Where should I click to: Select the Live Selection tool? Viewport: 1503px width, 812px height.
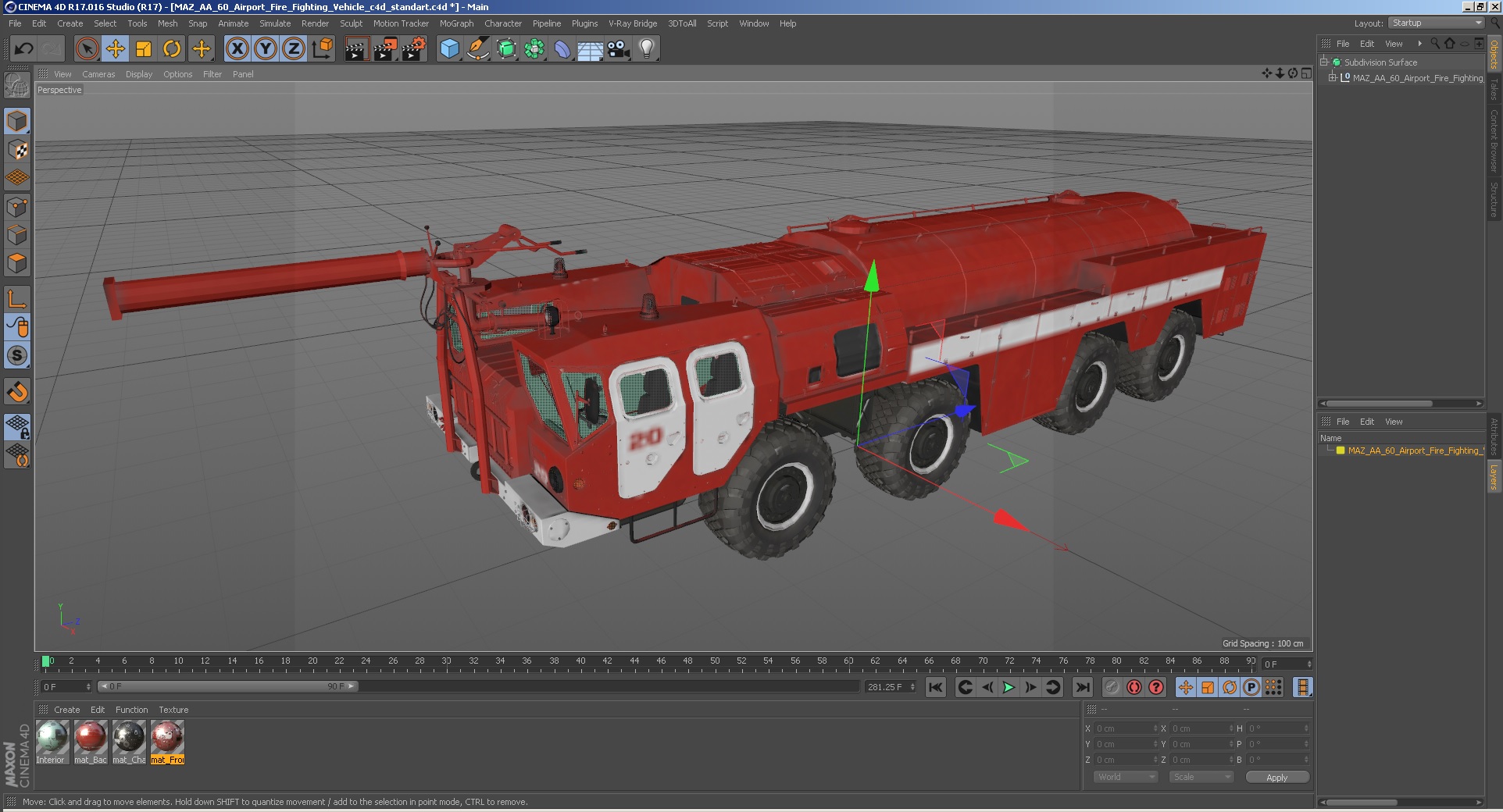point(87,49)
